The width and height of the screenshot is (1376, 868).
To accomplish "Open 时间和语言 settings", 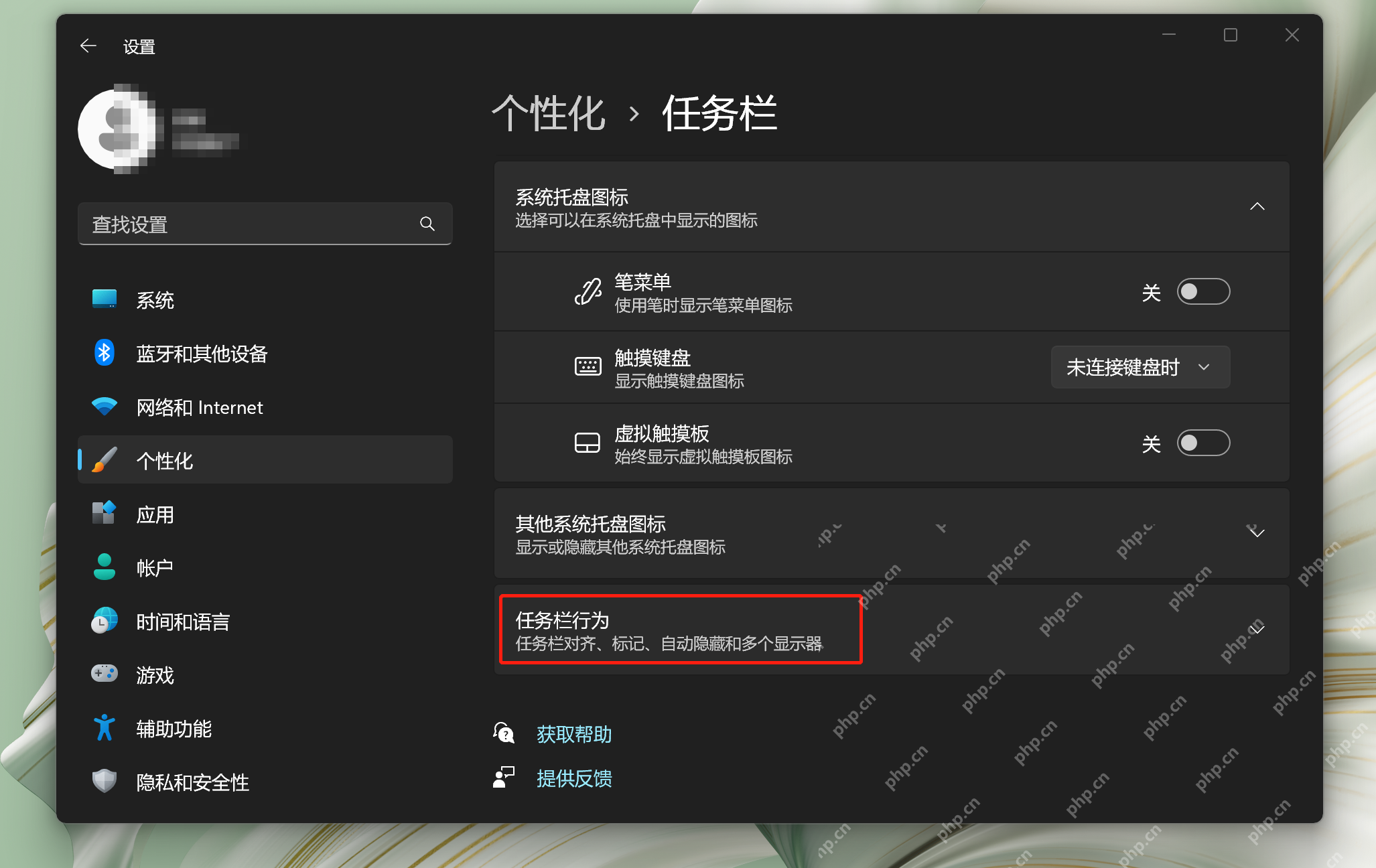I will coord(265,621).
